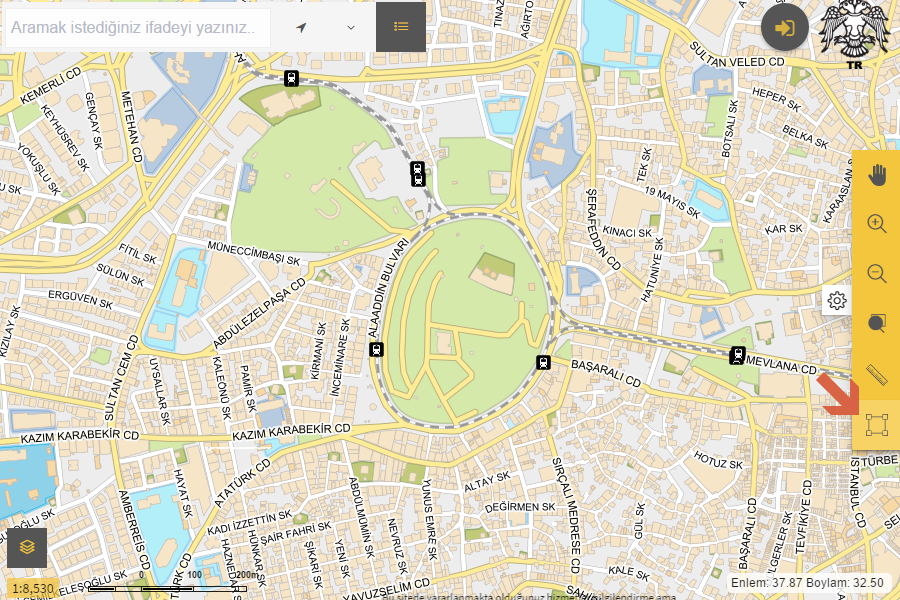Click the tram stop on Mevlana Cd
900x600 pixels.
click(738, 354)
